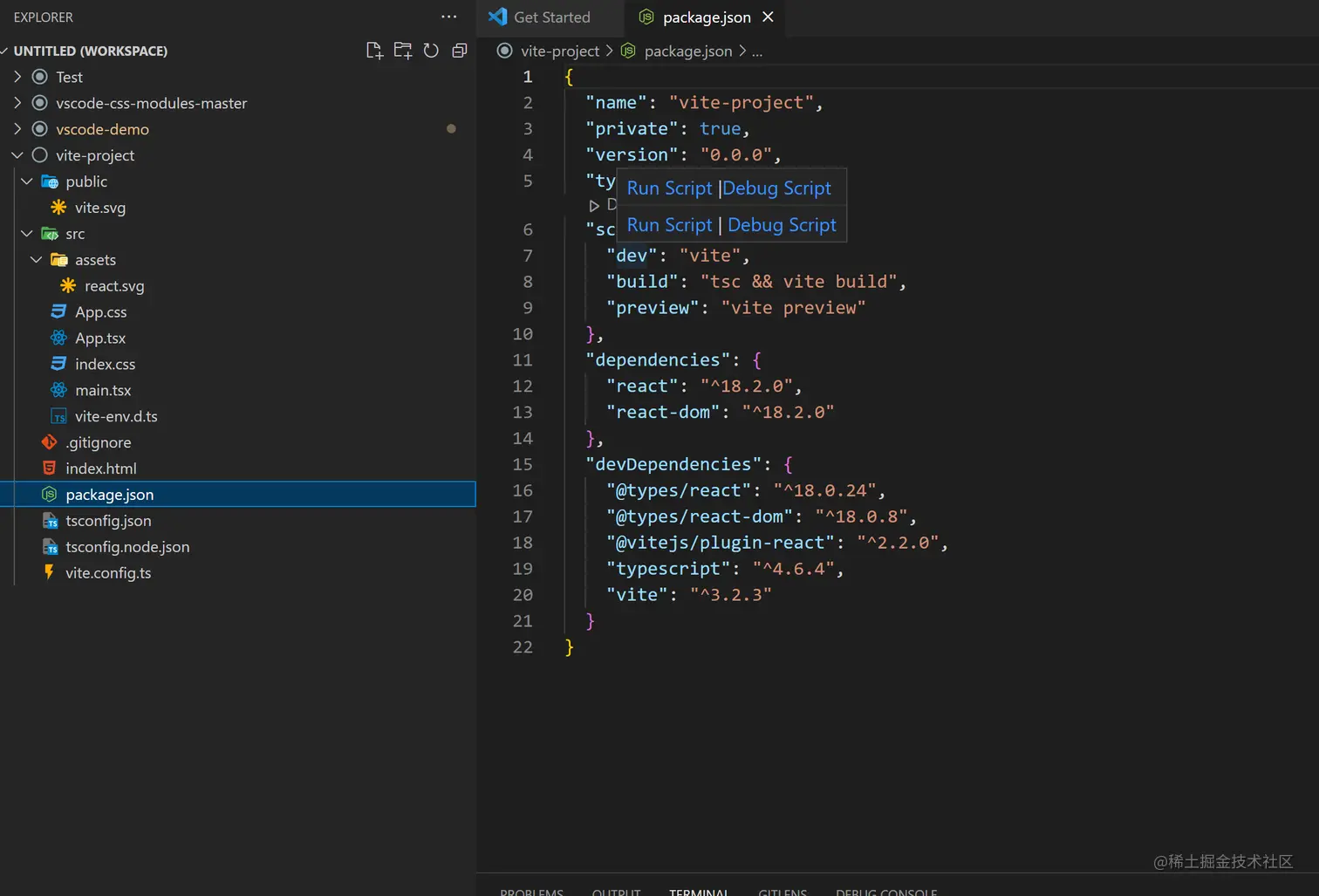Switch to the Get Started tab
This screenshot has height=896, width=1319.
[x=551, y=17]
